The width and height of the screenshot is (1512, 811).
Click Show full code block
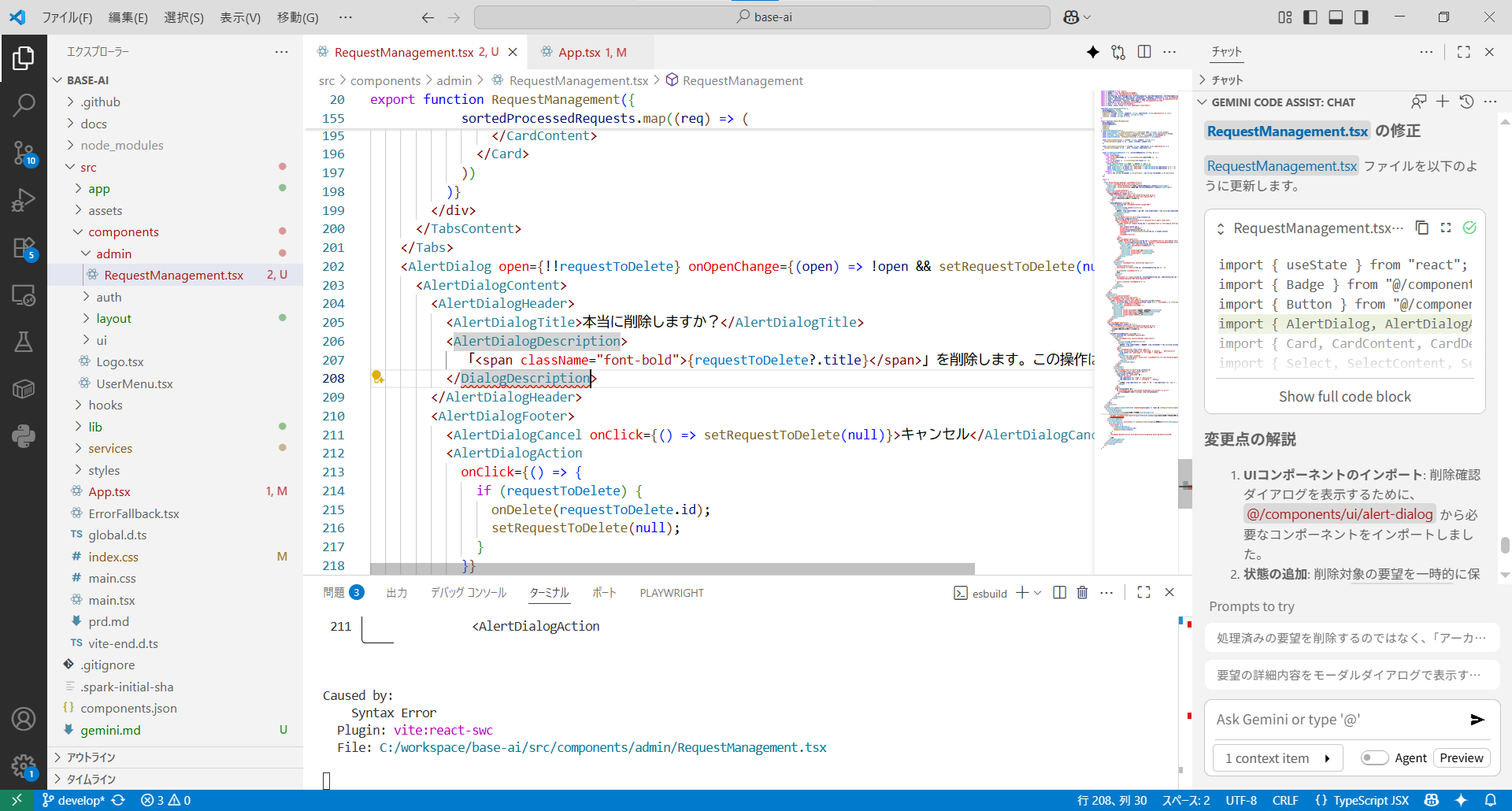[1344, 397]
